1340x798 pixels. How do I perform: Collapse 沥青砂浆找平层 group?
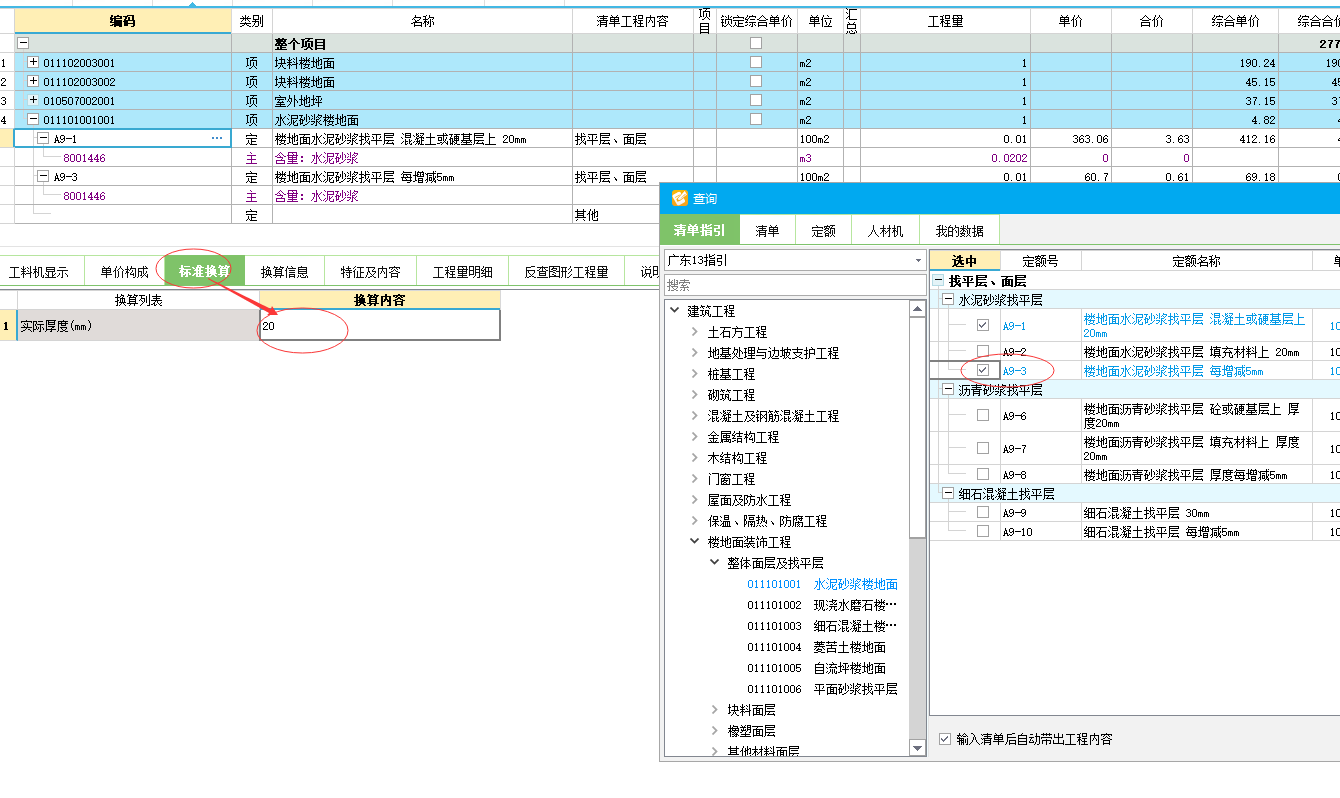[949, 389]
